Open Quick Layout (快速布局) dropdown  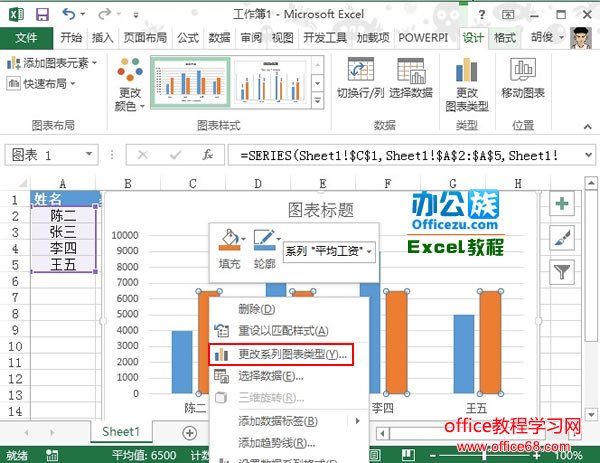(41, 83)
